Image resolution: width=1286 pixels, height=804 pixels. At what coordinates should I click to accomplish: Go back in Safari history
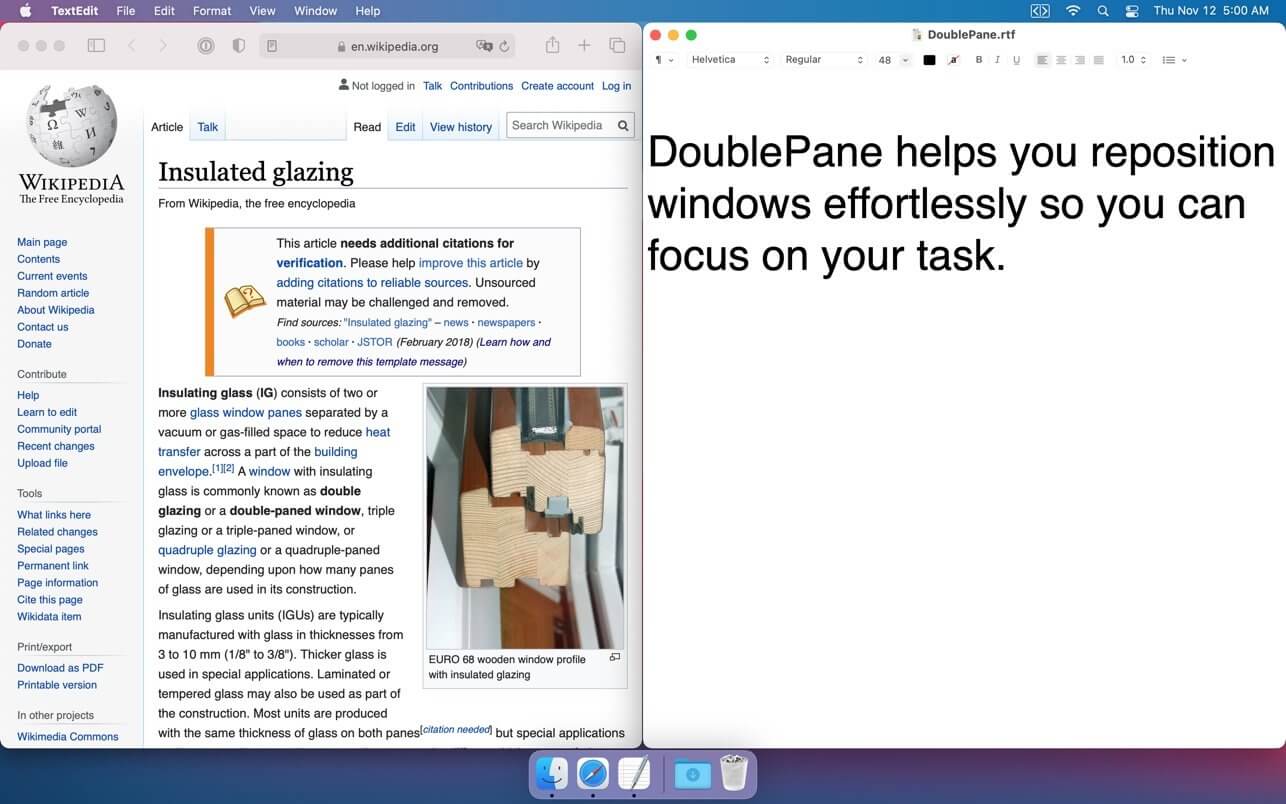point(132,46)
